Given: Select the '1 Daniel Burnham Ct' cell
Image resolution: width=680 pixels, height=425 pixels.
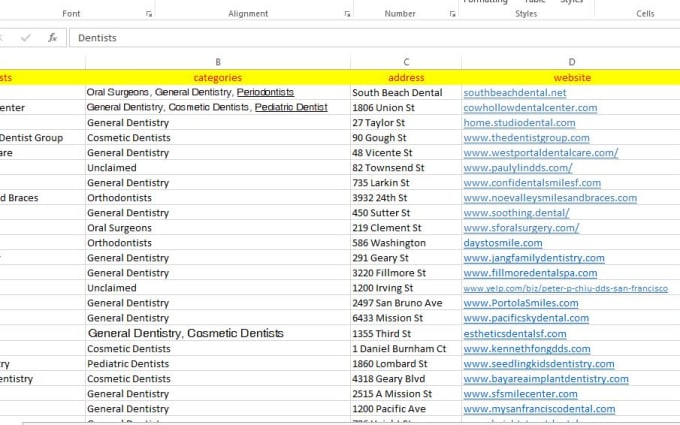Looking at the screenshot, I should (x=406, y=349).
